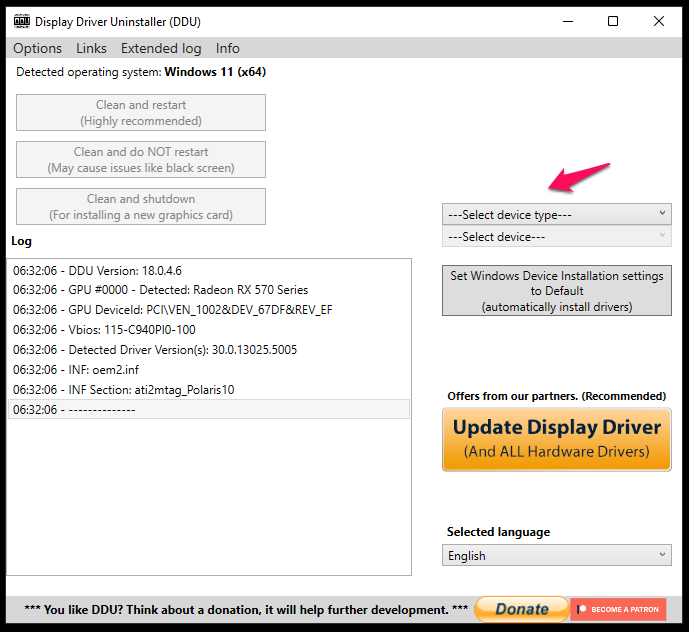Screen dimensions: 689x632
Task: Click the Log heading label
Action: point(21,241)
